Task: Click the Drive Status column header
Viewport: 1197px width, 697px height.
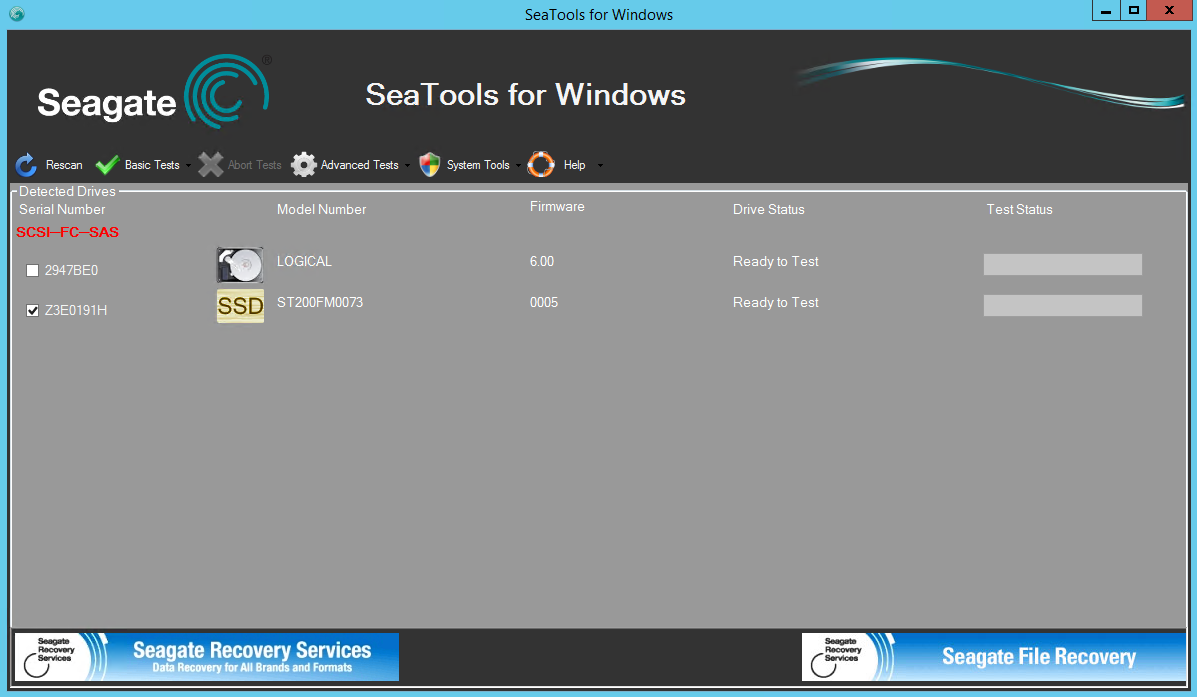Action: [x=769, y=209]
